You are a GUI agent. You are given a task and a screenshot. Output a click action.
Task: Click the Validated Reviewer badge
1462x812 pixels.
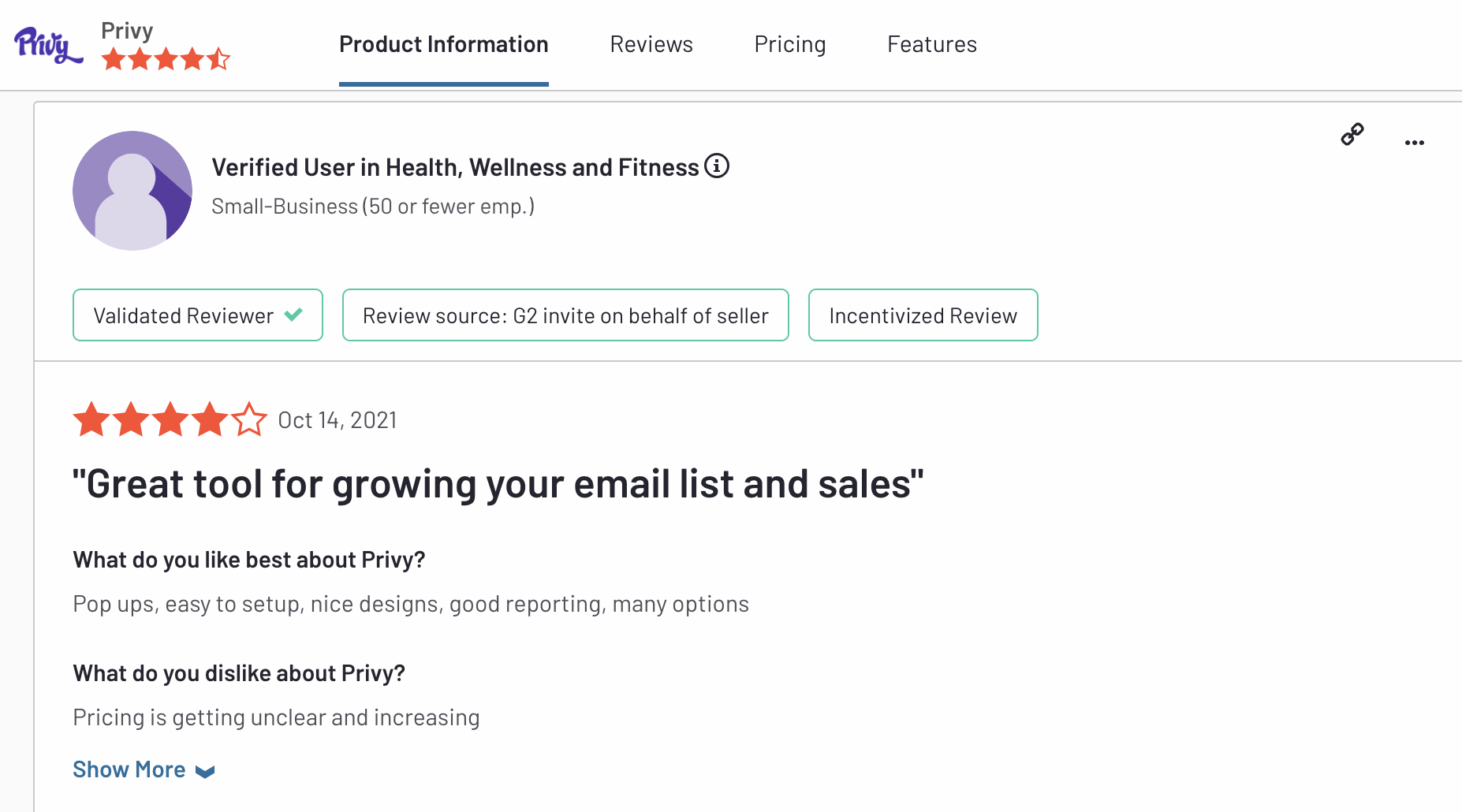[196, 315]
